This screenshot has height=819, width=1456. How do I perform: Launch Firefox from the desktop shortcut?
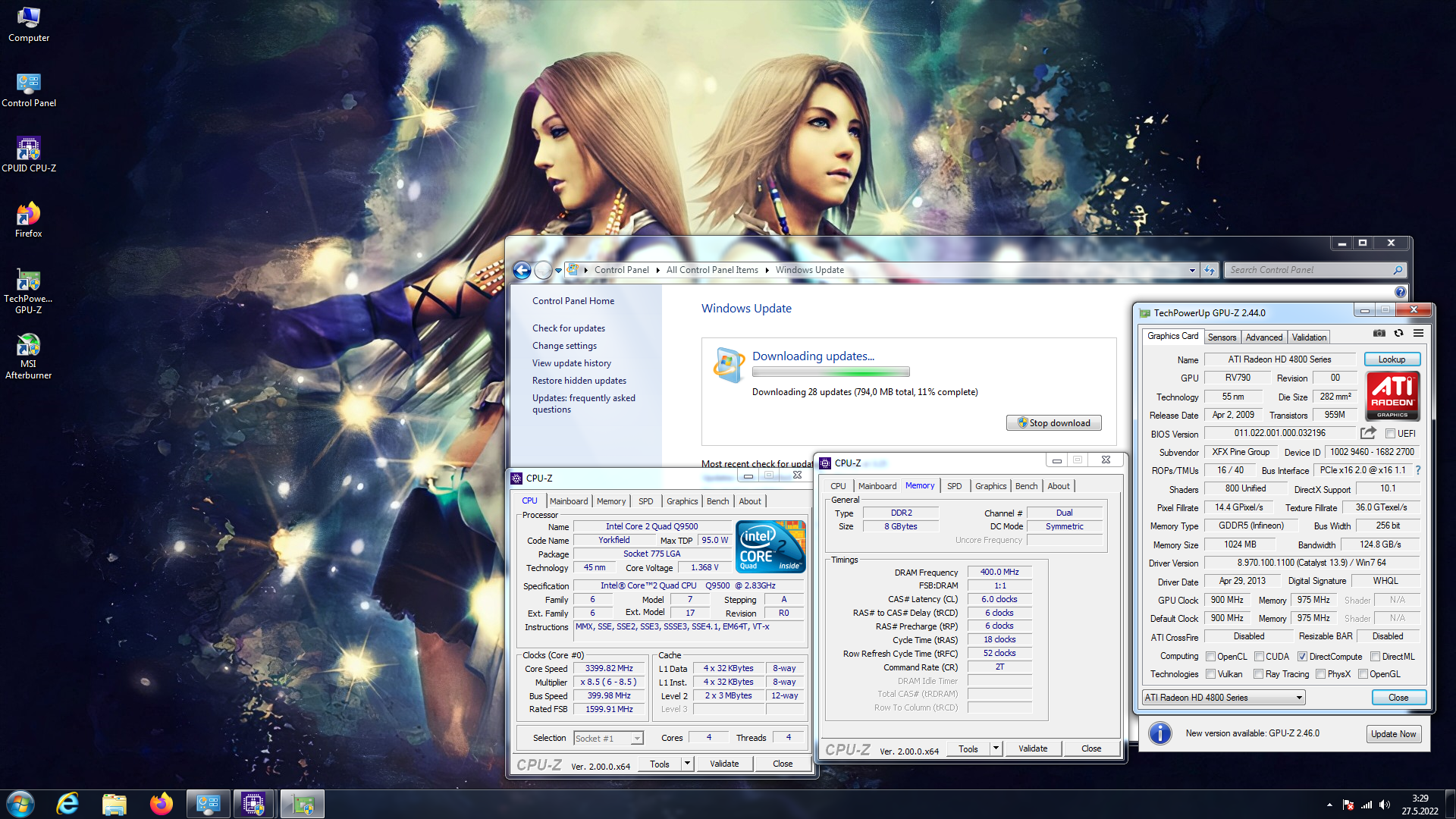pos(28,219)
